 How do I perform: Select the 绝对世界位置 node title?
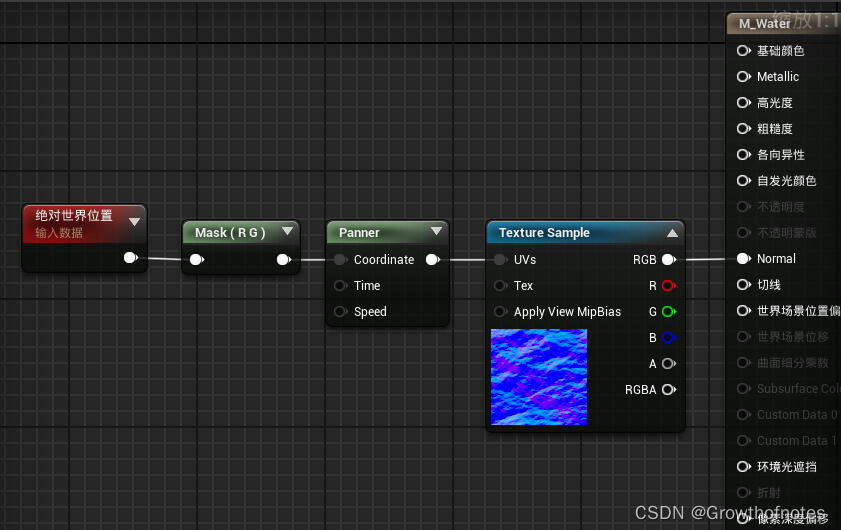pyautogui.click(x=74, y=216)
